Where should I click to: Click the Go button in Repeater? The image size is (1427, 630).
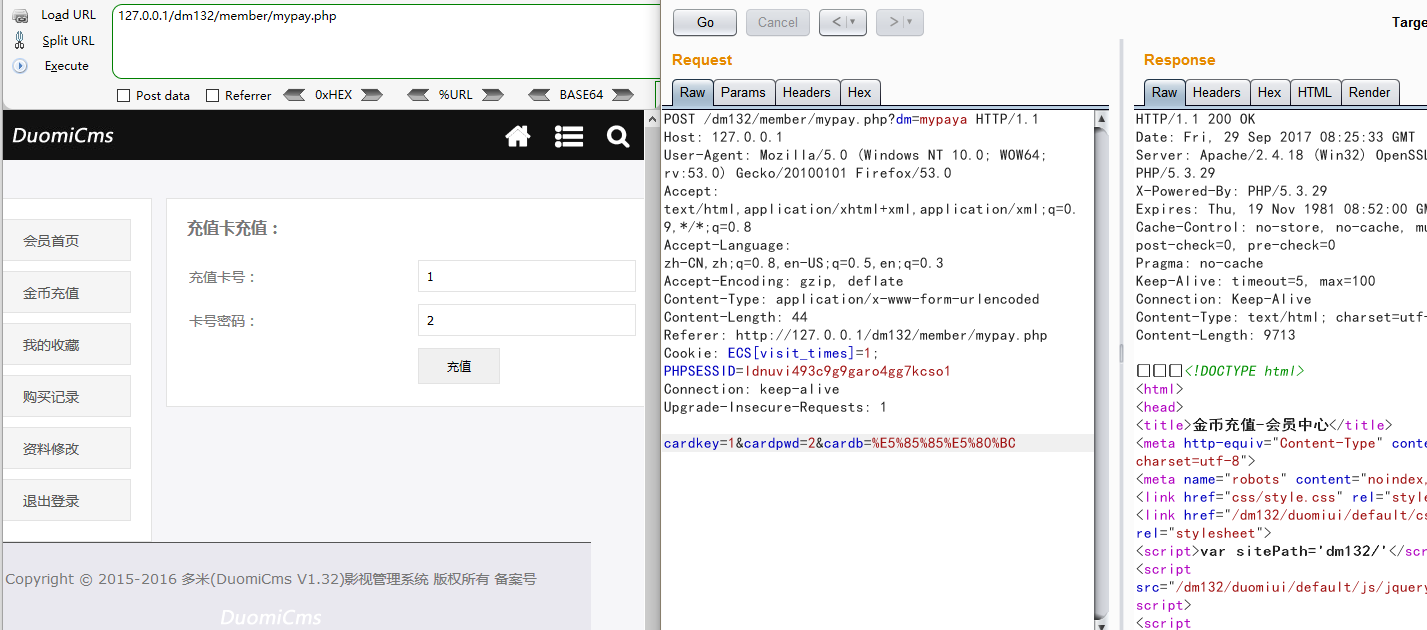coord(705,23)
